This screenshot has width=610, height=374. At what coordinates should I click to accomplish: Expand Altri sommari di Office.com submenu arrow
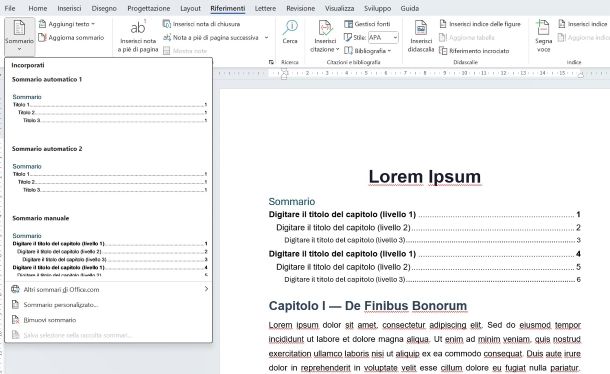206,289
